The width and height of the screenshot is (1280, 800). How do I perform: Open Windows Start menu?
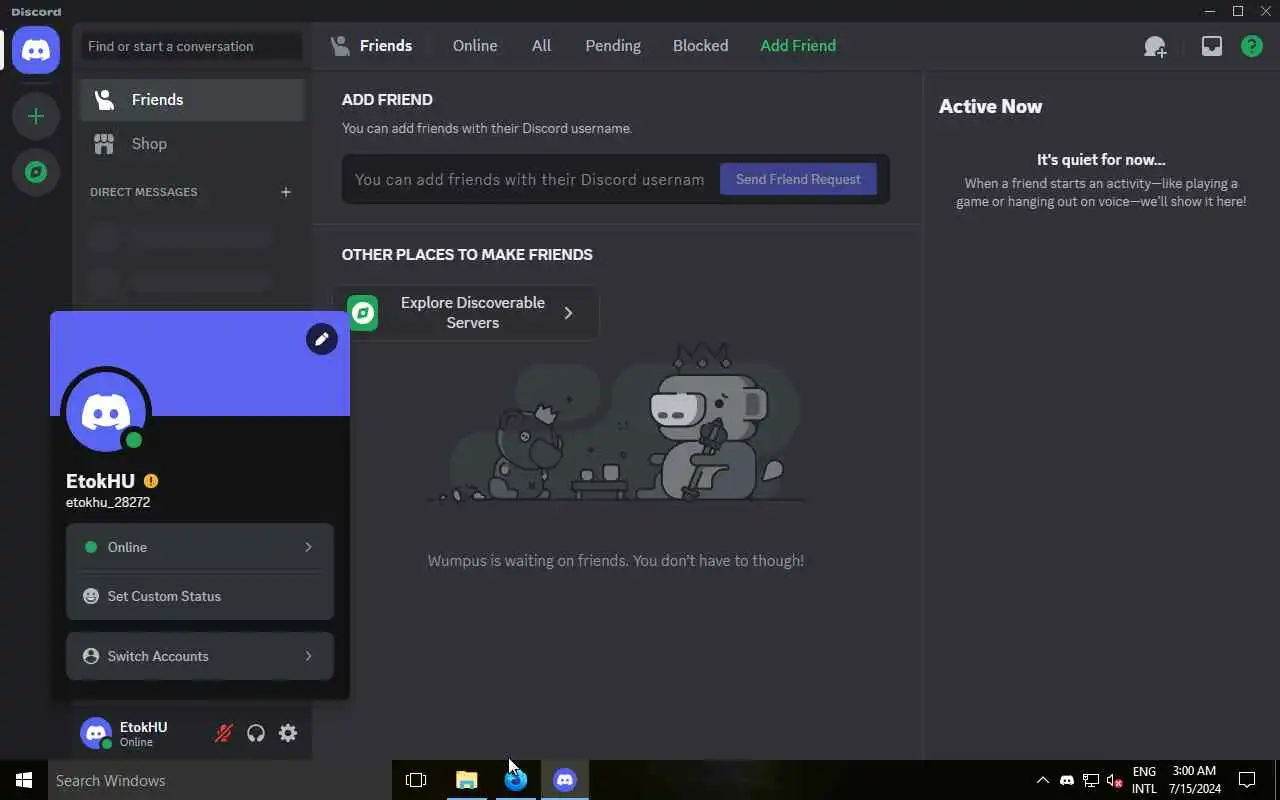point(24,780)
